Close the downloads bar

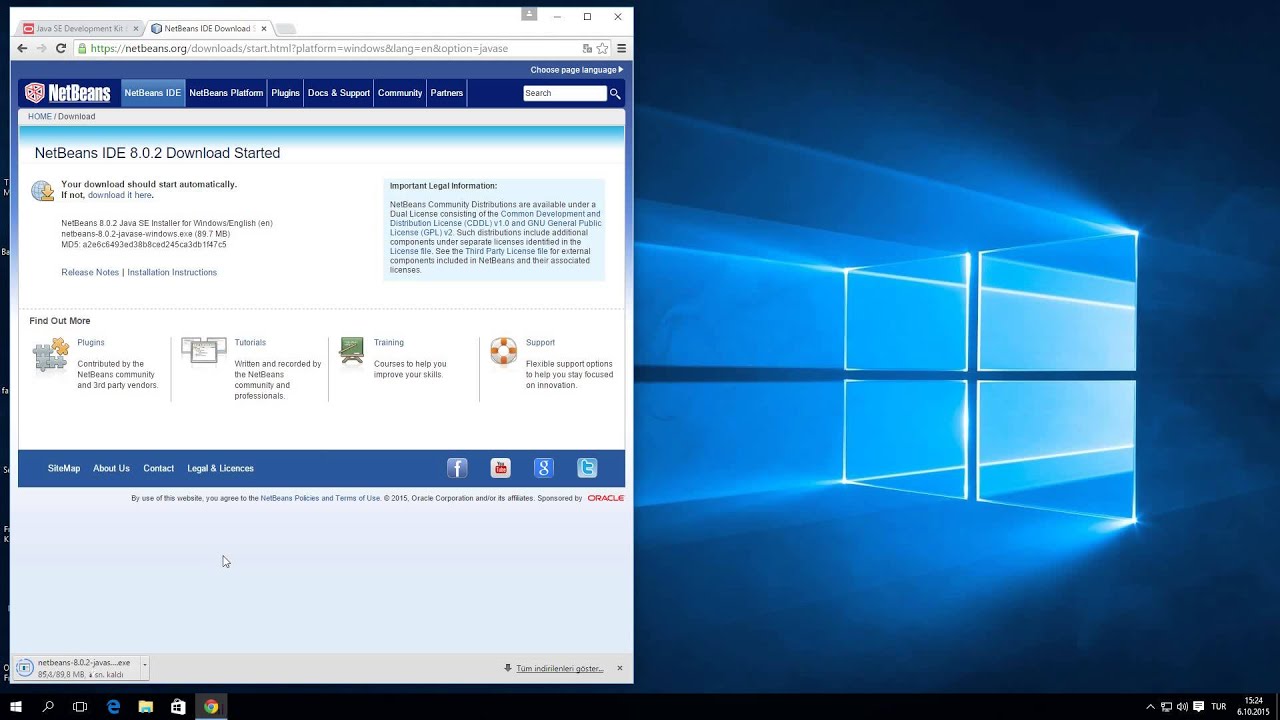click(619, 668)
